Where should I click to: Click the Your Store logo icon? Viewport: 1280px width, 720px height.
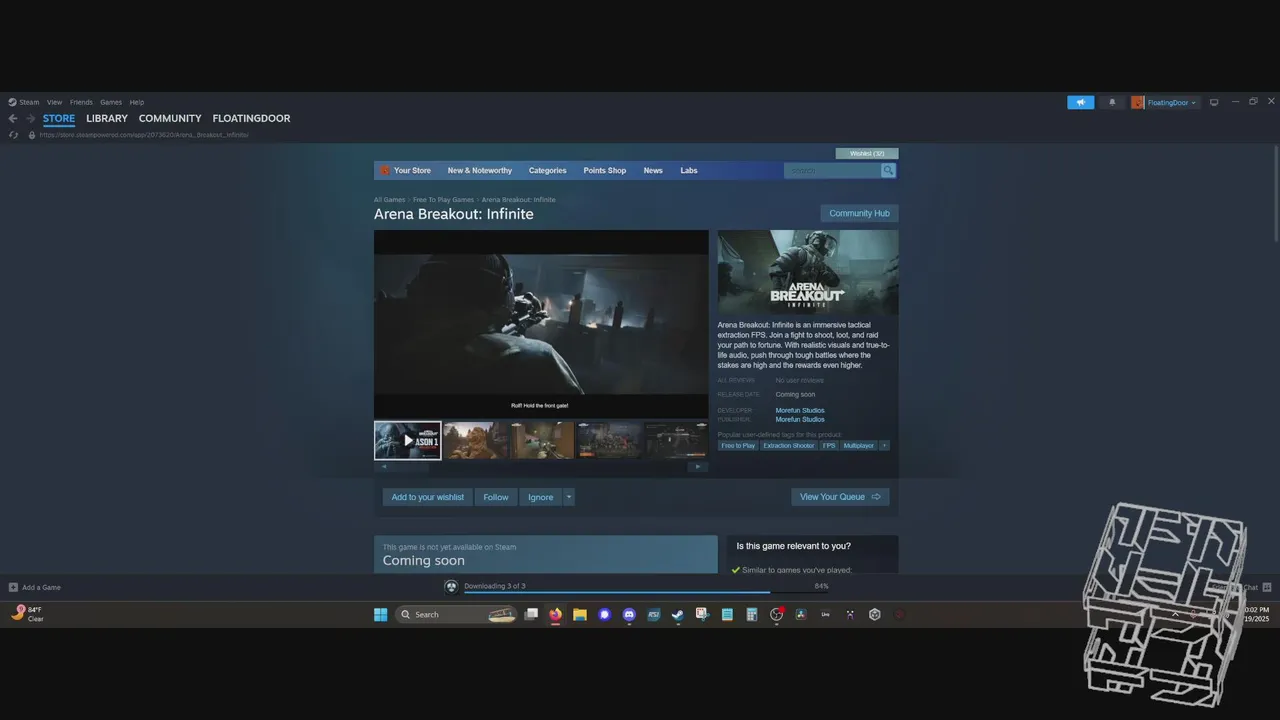point(385,170)
